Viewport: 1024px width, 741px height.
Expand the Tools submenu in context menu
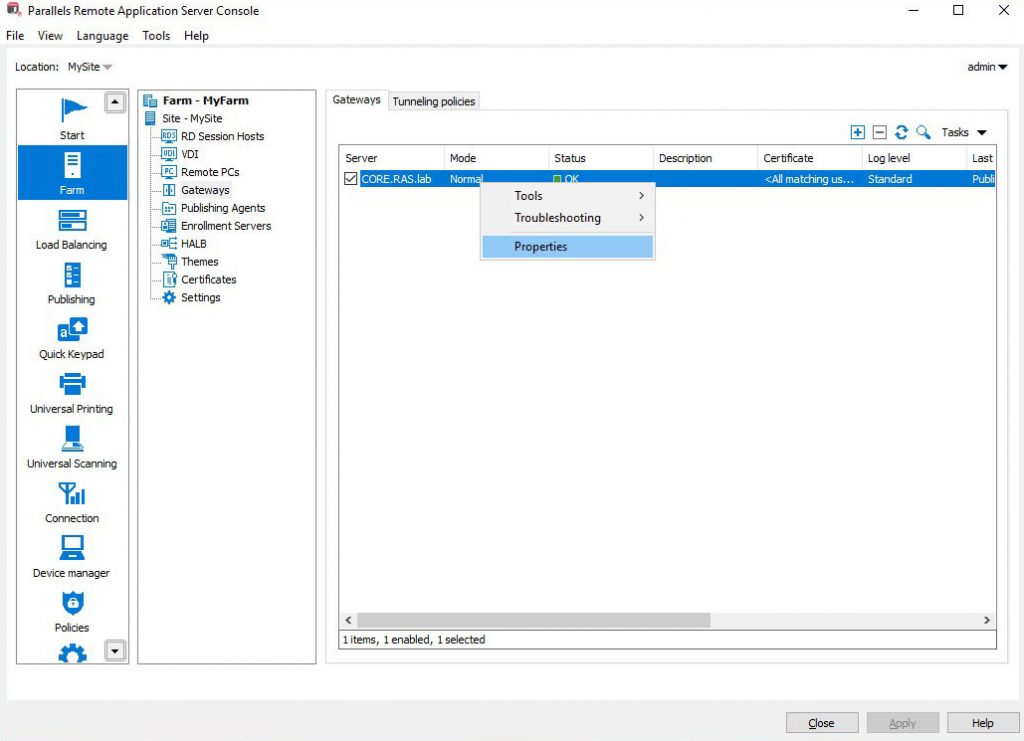pyautogui.click(x=568, y=196)
